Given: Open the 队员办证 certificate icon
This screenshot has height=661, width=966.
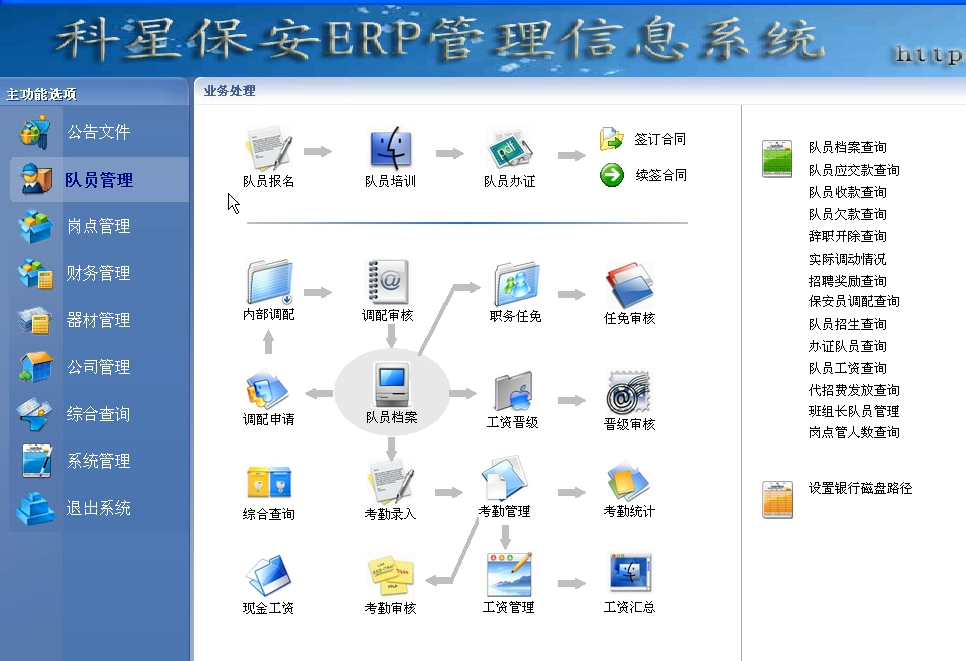Looking at the screenshot, I should (x=509, y=150).
